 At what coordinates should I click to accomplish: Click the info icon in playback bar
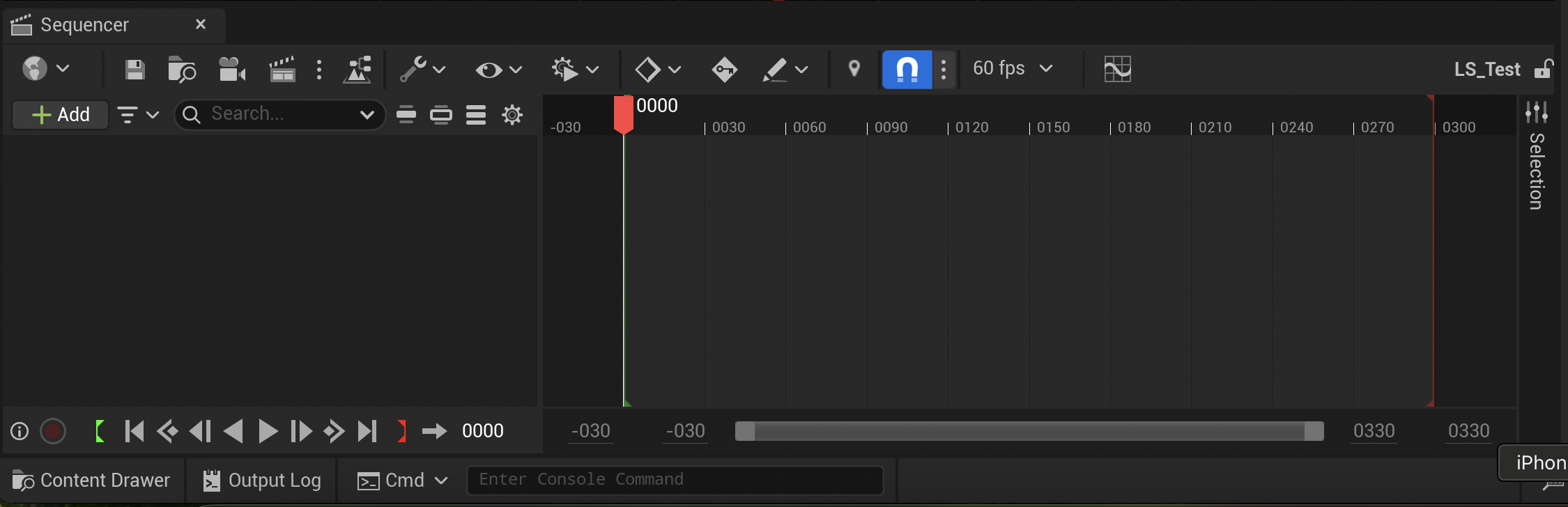coord(20,431)
